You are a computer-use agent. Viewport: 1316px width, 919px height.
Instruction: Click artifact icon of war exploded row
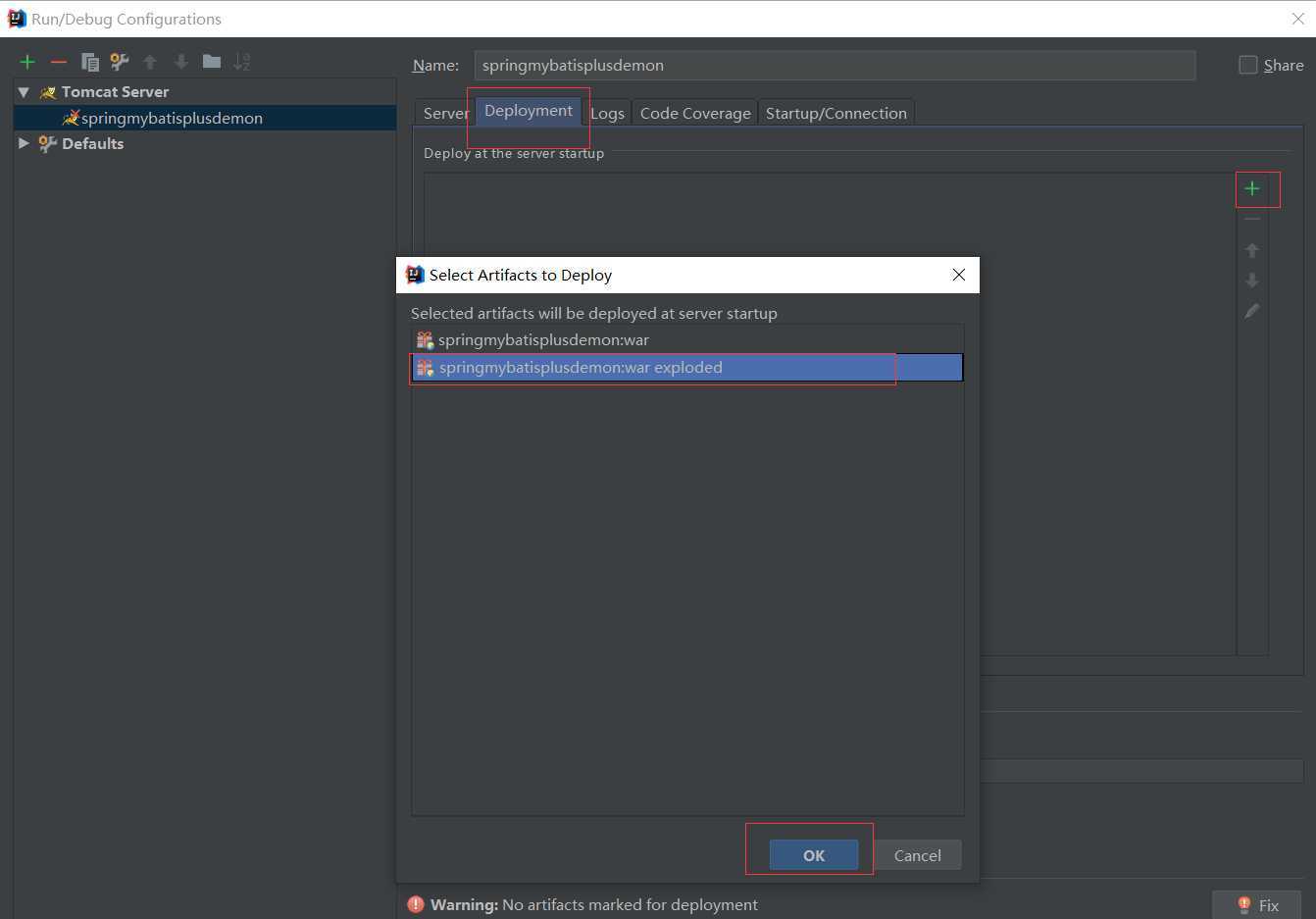tap(425, 368)
